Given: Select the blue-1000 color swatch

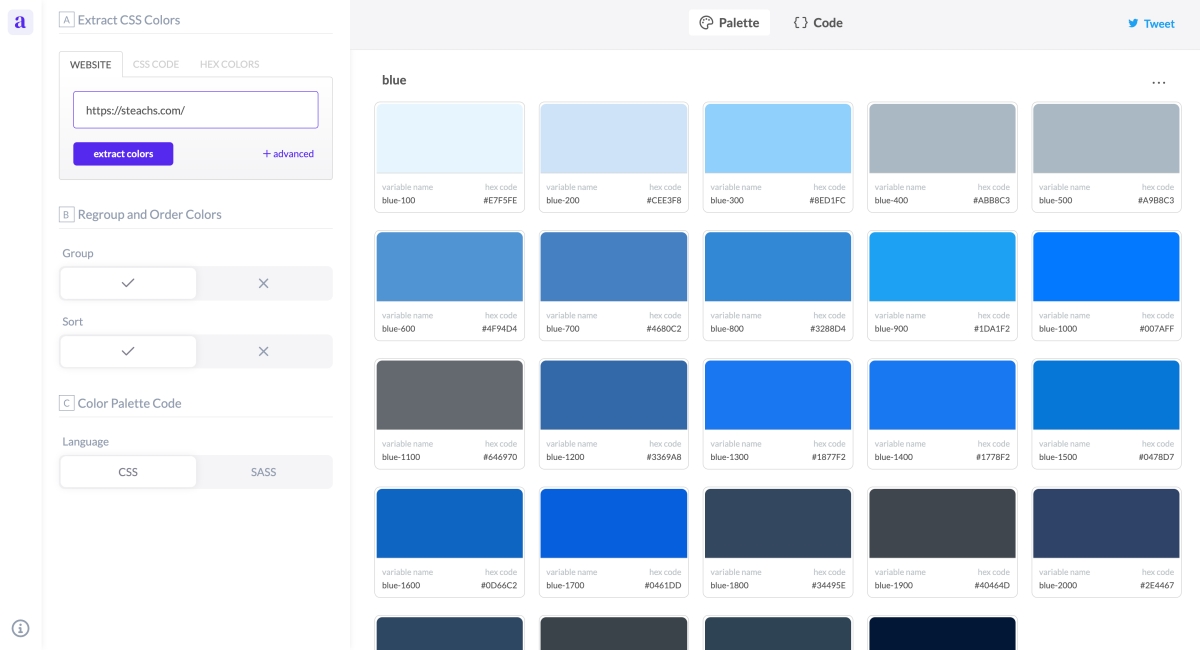Looking at the screenshot, I should (x=1107, y=267).
